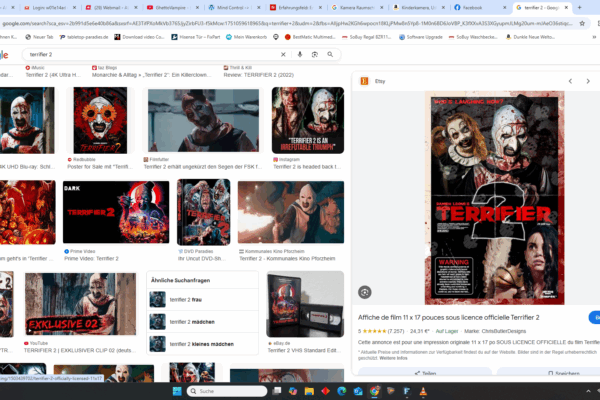Click the Windows taskbar Suche field
This screenshot has width=600, height=400.
click(x=227, y=391)
